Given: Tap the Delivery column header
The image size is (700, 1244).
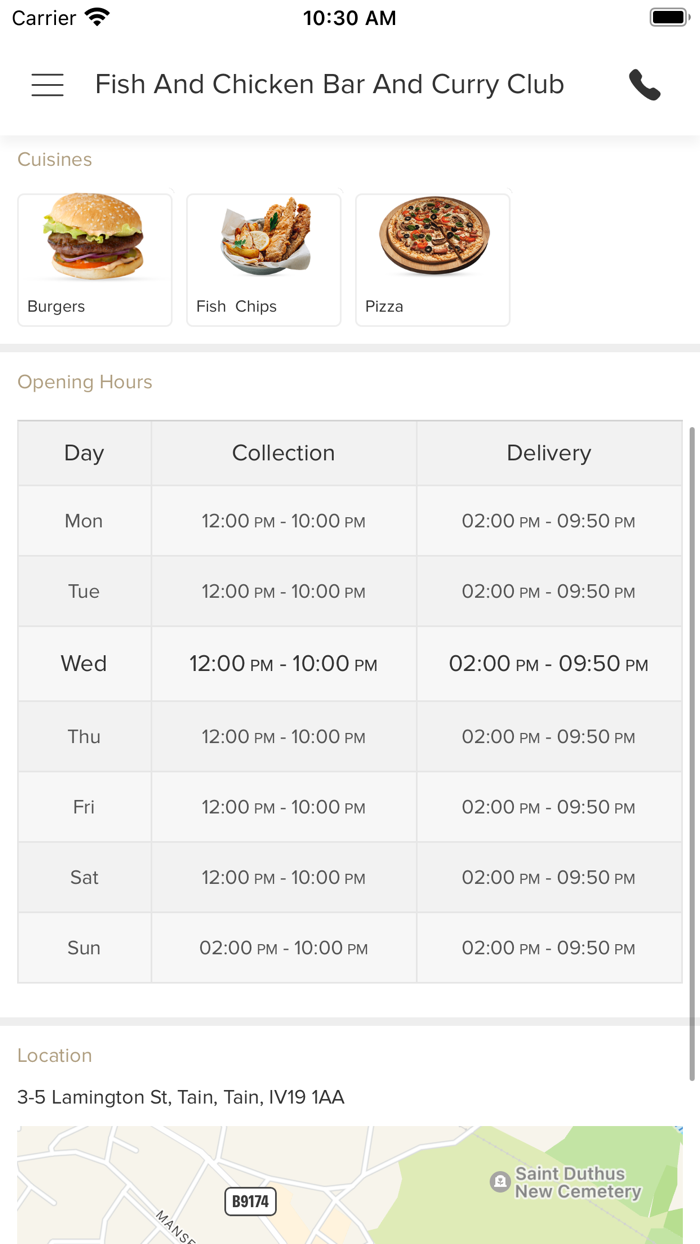Looking at the screenshot, I should pyautogui.click(x=549, y=453).
